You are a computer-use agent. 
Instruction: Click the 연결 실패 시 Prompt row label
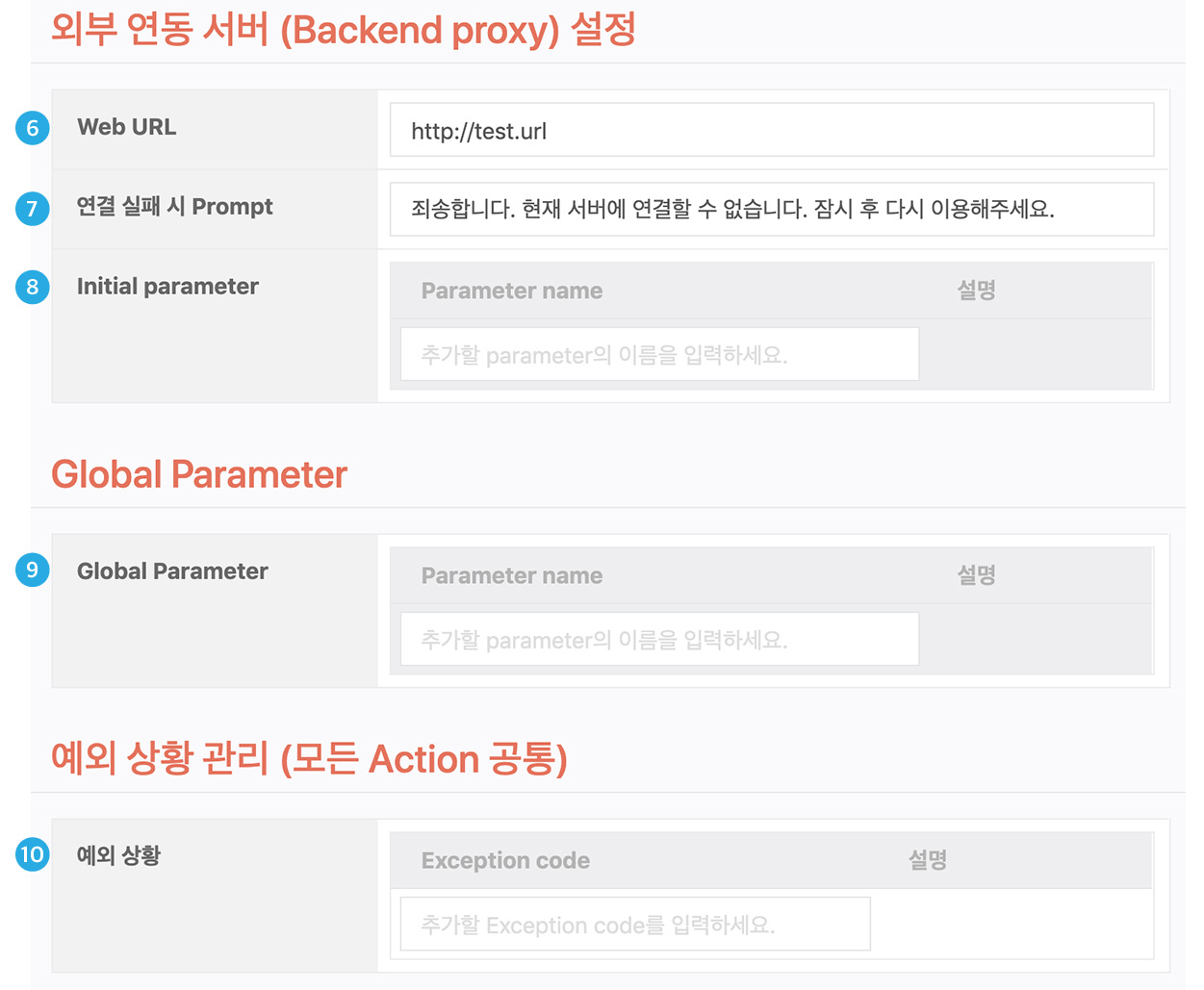coord(175,207)
